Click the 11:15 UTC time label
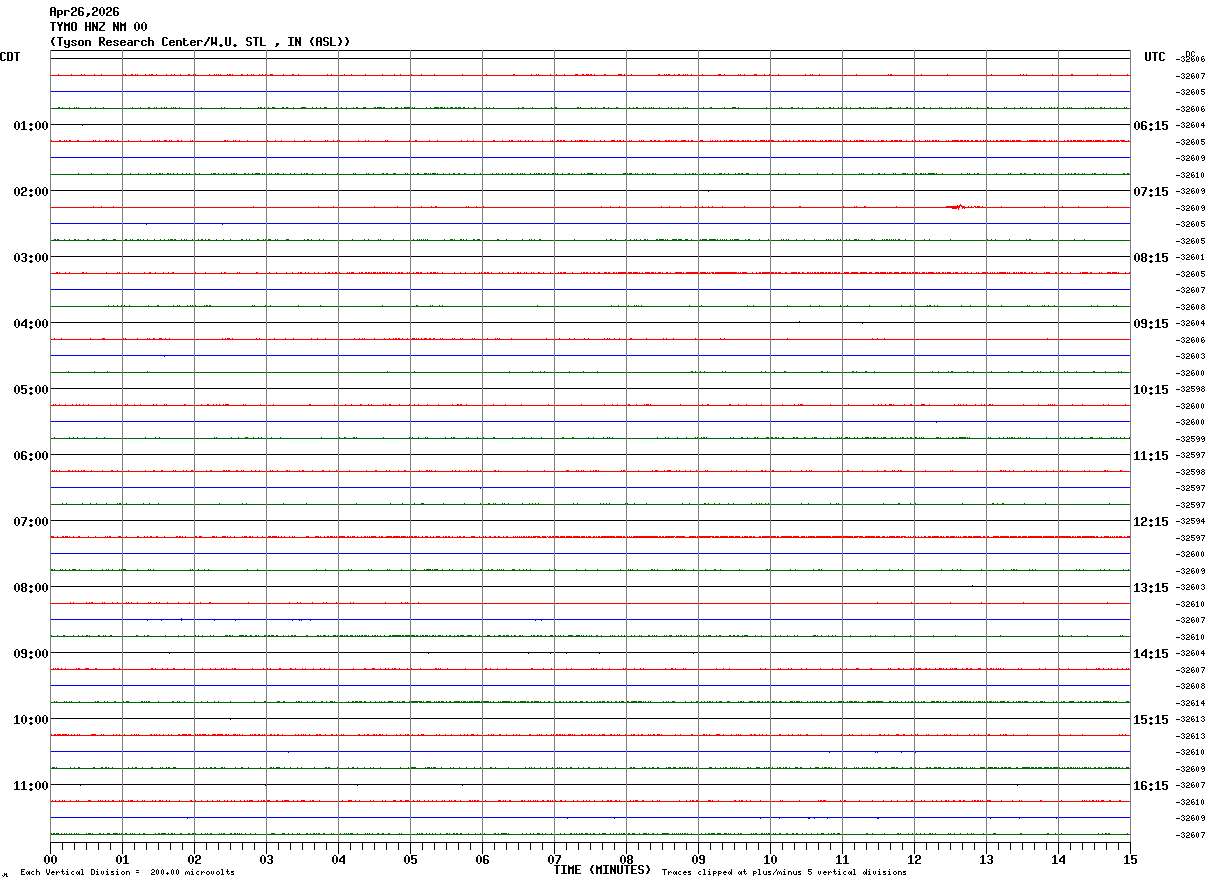The width and height of the screenshot is (1210, 886). coord(1150,456)
